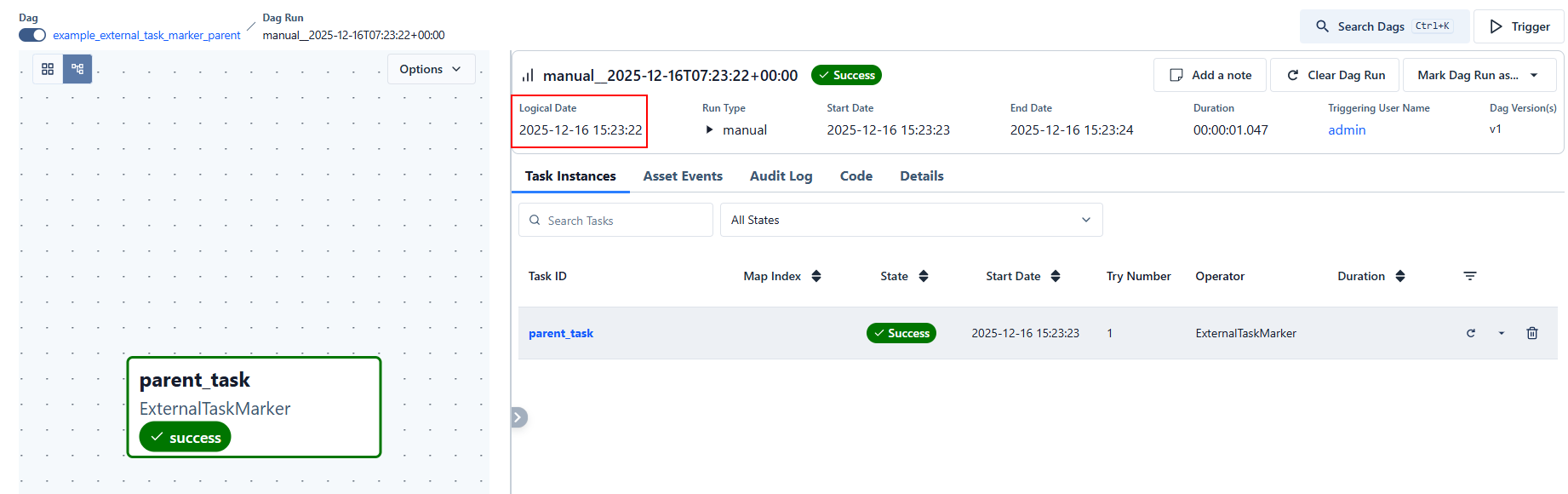Click the parent_task node in the graph
The height and width of the screenshot is (494, 1568).
coord(254,407)
